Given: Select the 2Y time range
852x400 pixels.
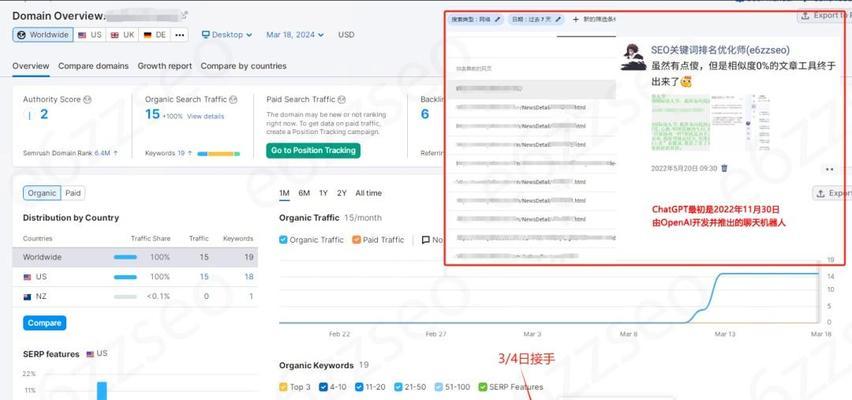Looking at the screenshot, I should tap(342, 193).
